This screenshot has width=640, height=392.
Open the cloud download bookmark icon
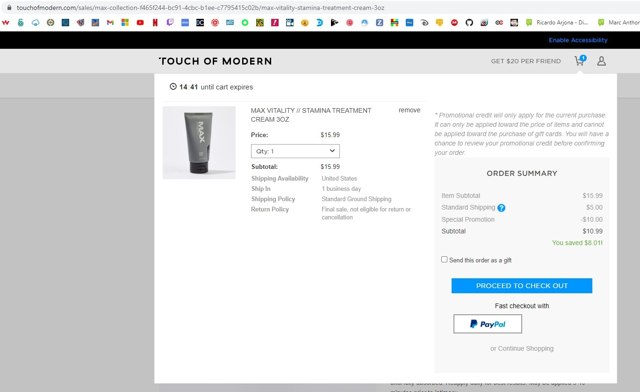[x=36, y=22]
